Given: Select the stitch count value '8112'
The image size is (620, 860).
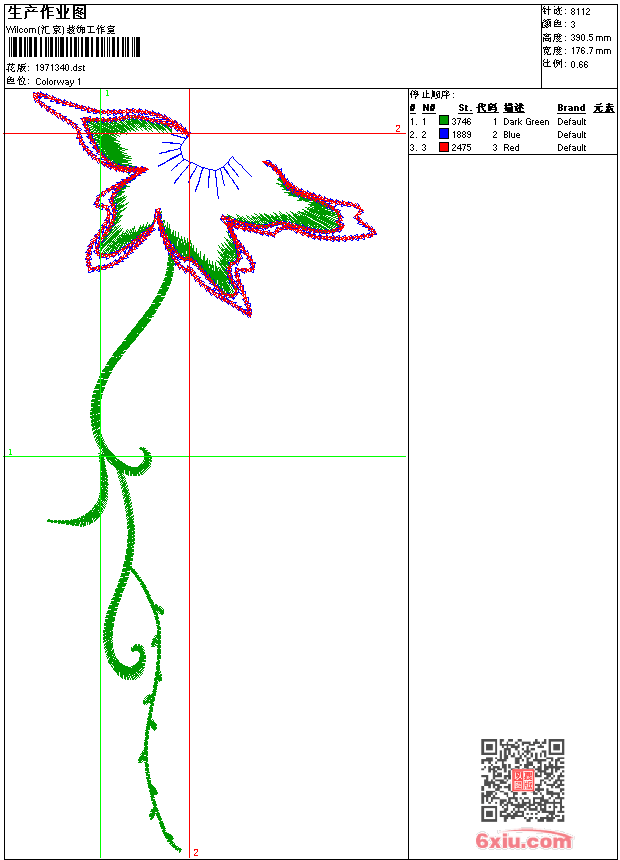Looking at the screenshot, I should [580, 12].
